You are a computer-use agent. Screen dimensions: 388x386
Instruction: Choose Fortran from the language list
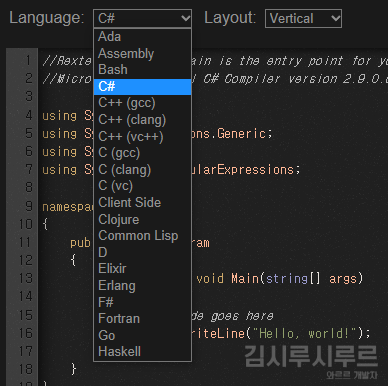pyautogui.click(x=142, y=319)
